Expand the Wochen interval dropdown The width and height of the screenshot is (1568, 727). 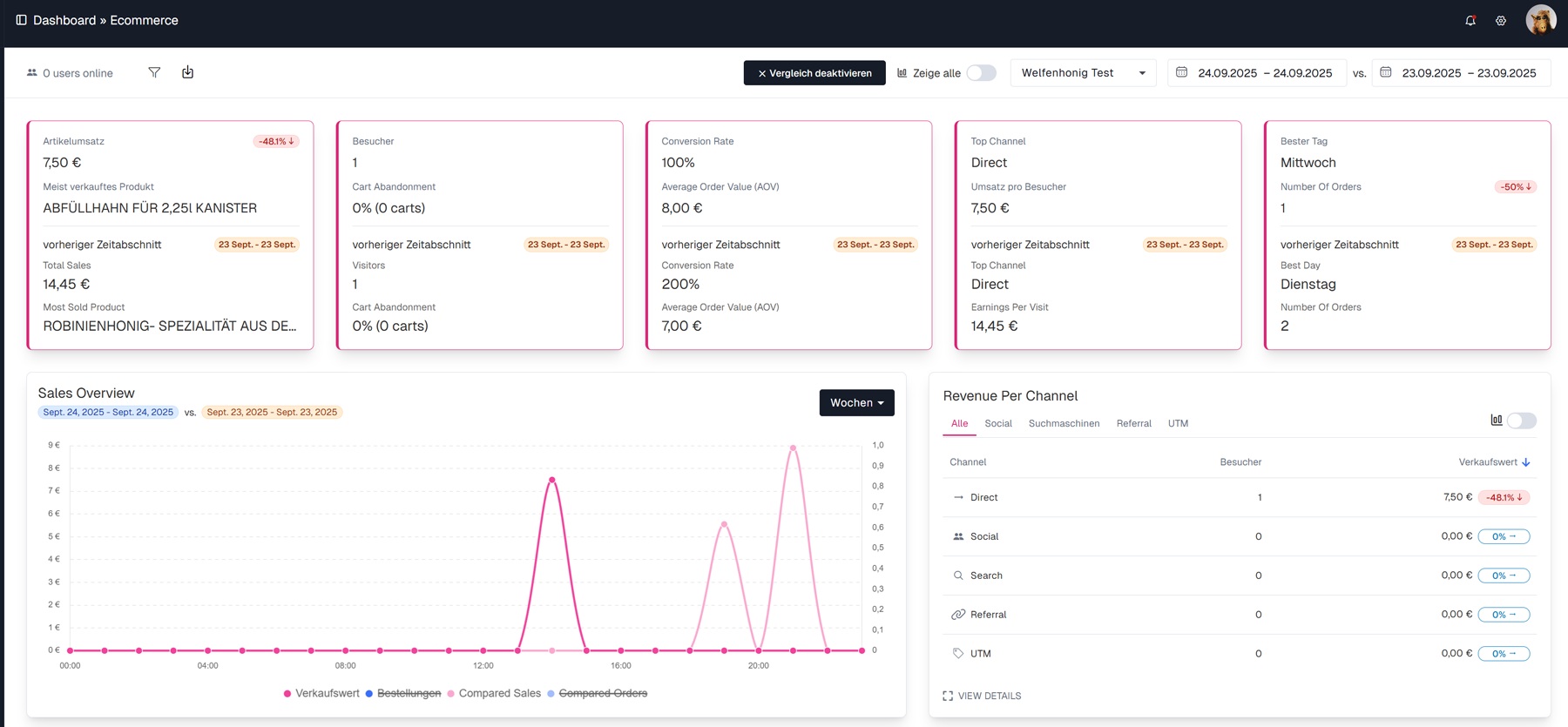856,403
